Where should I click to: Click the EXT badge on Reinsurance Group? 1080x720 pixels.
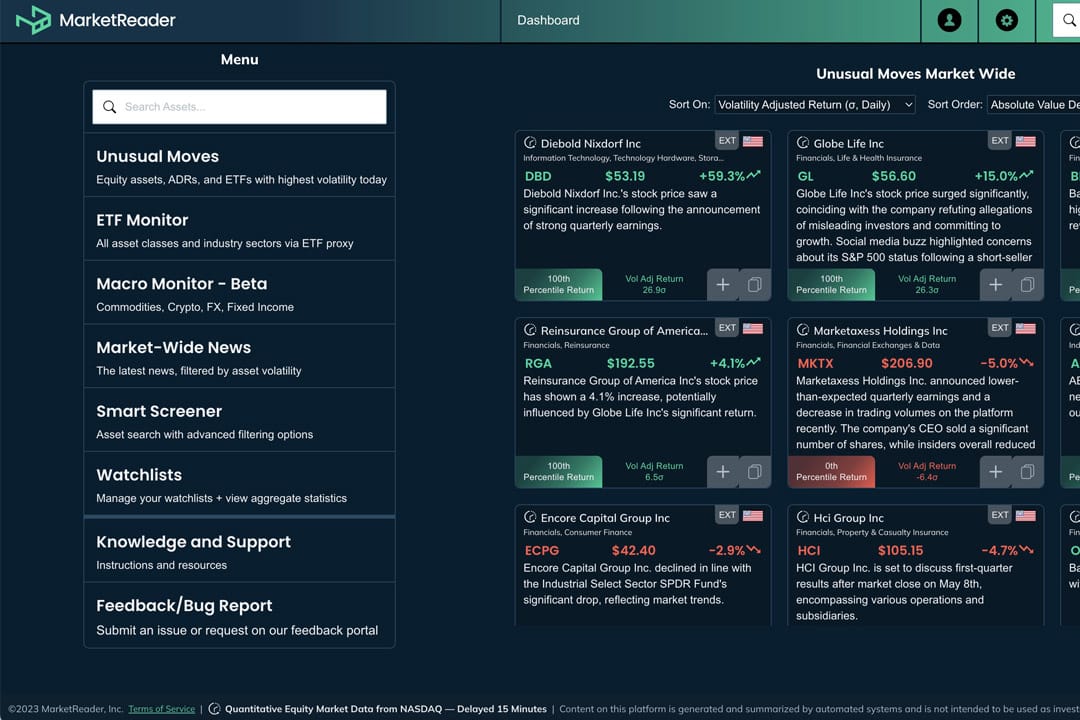click(x=727, y=328)
